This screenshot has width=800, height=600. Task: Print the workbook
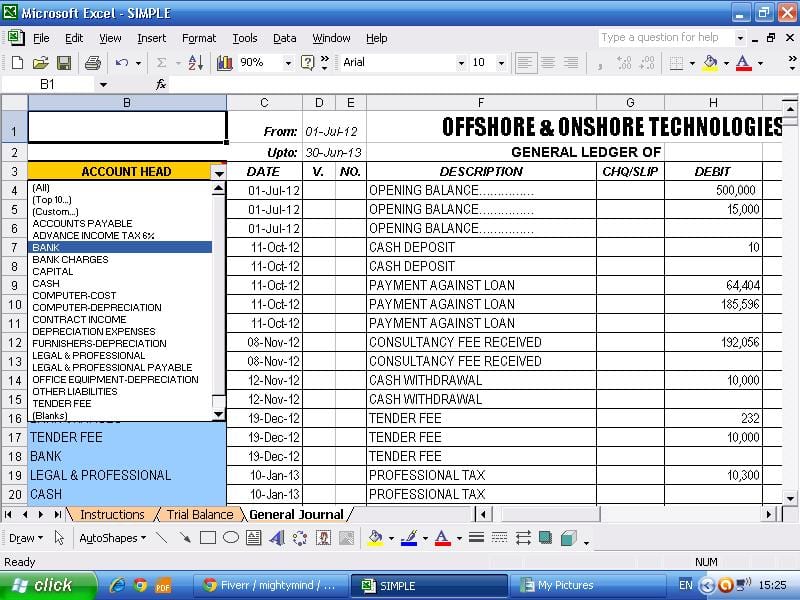coord(91,62)
